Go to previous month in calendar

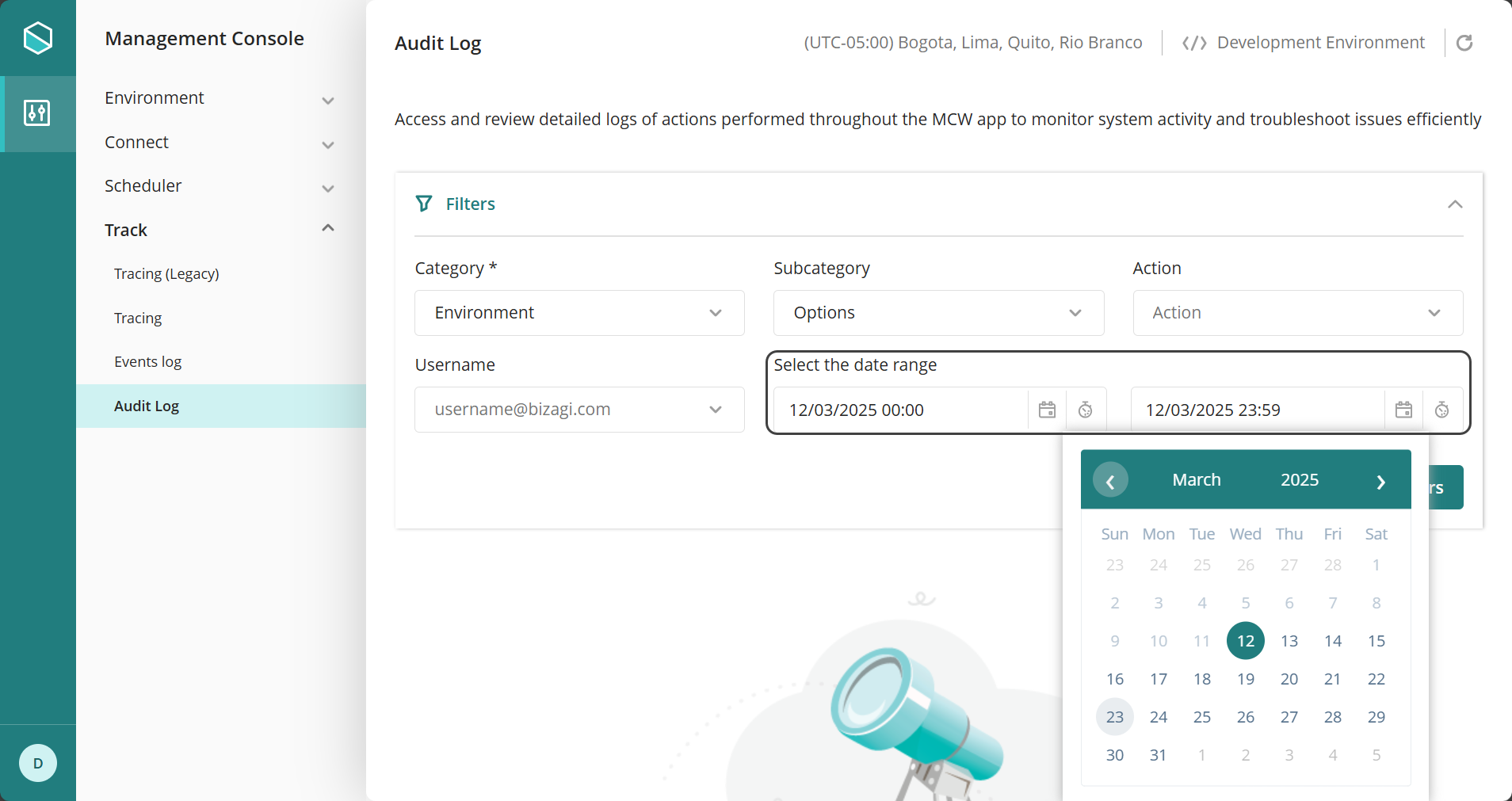(1110, 480)
